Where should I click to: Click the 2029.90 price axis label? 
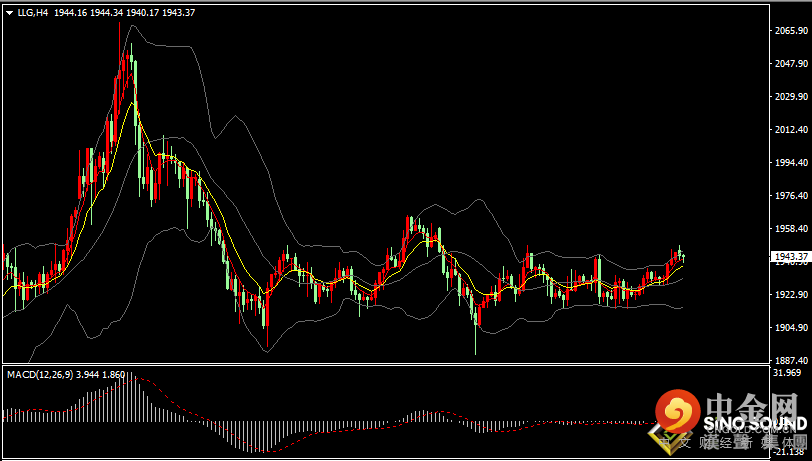click(x=791, y=97)
